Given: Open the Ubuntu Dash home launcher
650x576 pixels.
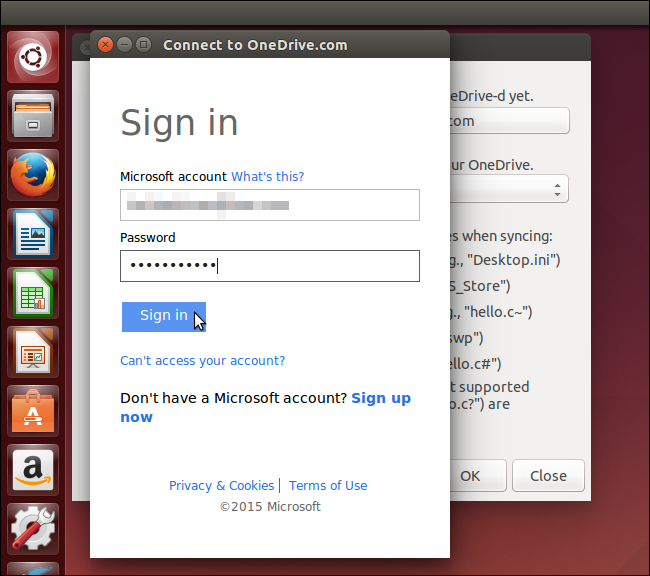Looking at the screenshot, I should pos(33,57).
